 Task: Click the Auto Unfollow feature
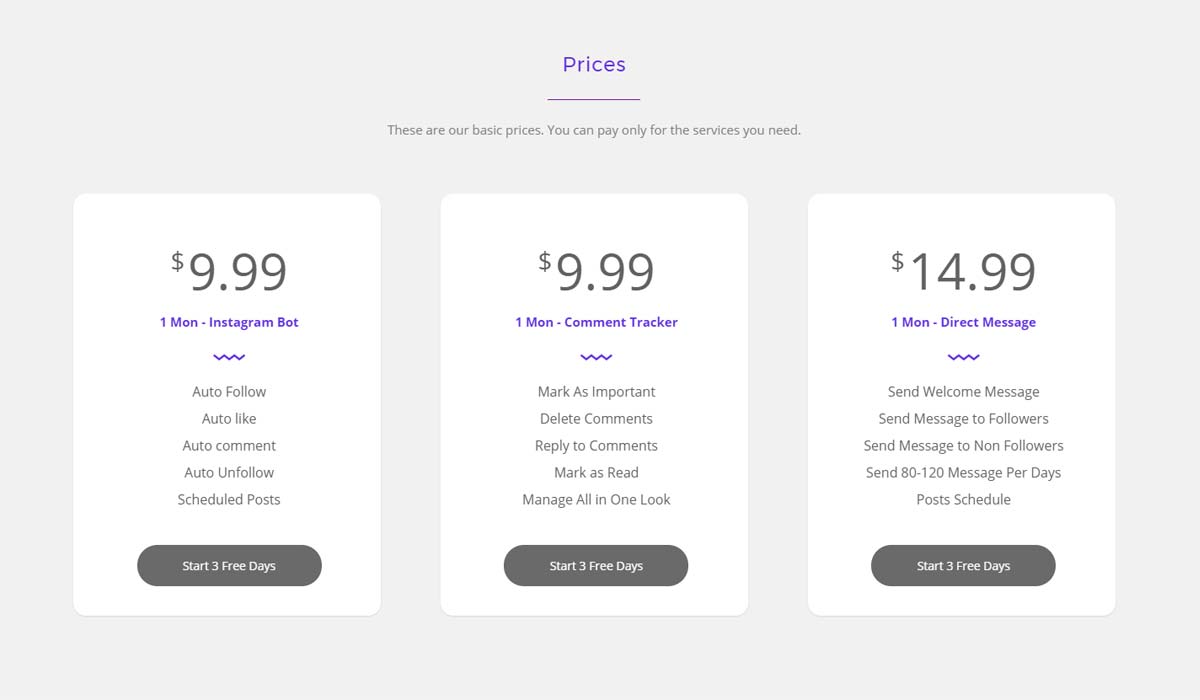pyautogui.click(x=229, y=473)
